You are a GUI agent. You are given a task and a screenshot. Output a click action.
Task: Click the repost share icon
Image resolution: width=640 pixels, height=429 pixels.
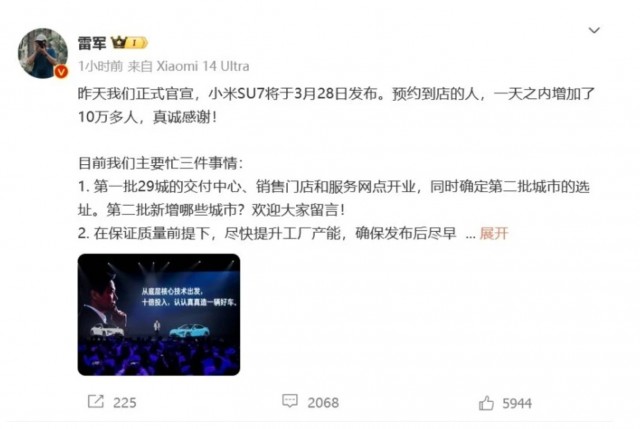coord(96,402)
